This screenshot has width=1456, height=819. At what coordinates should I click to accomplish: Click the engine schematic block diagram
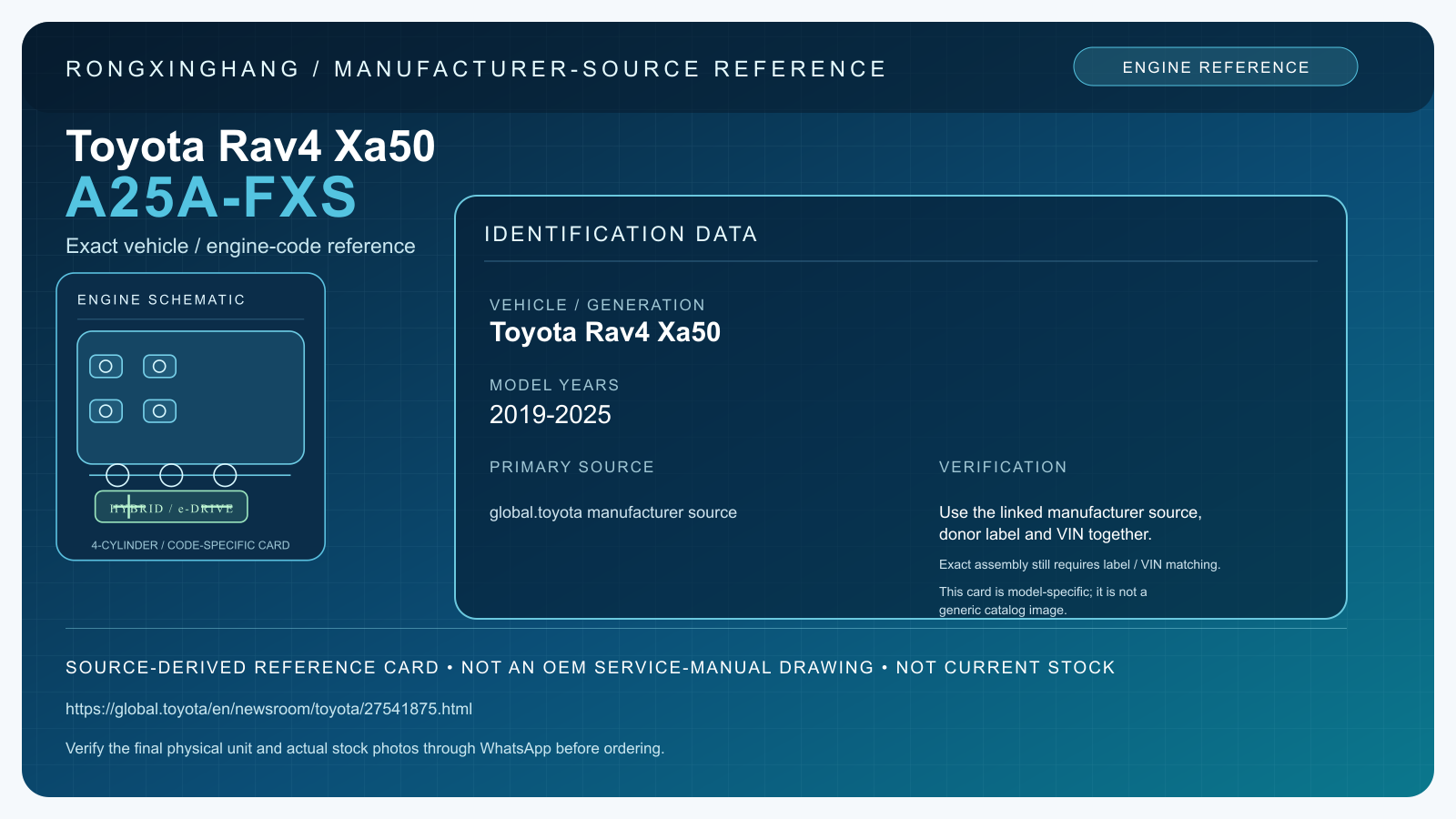pos(190,398)
